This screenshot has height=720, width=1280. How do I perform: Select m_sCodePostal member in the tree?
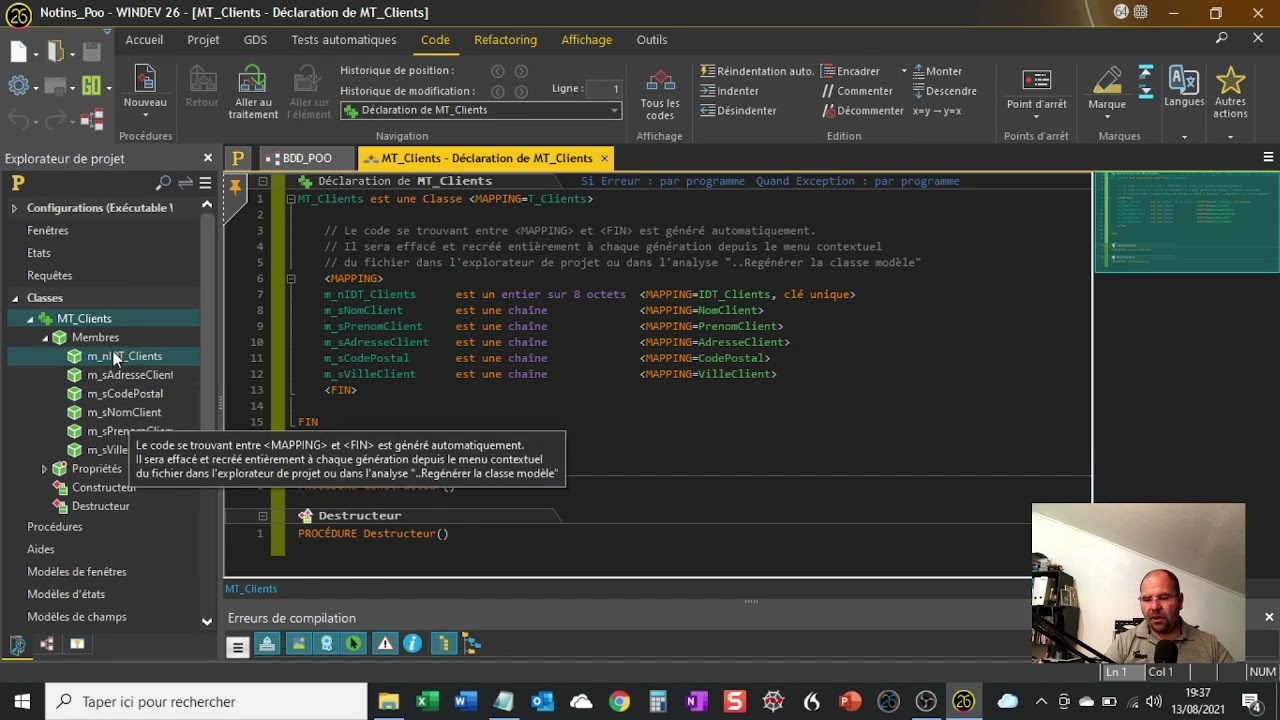pyautogui.click(x=124, y=394)
